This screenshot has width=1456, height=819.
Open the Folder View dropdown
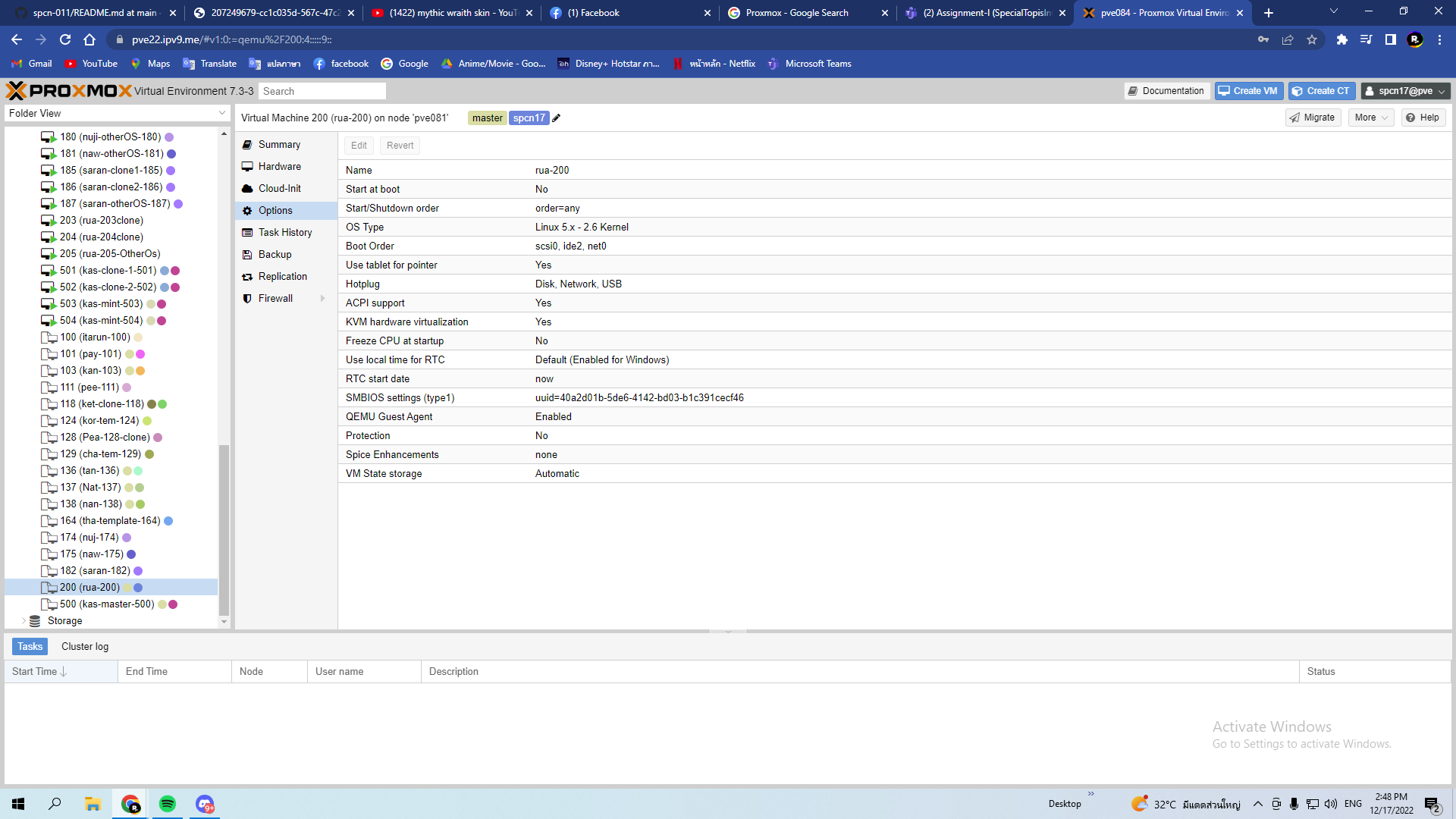(x=117, y=113)
